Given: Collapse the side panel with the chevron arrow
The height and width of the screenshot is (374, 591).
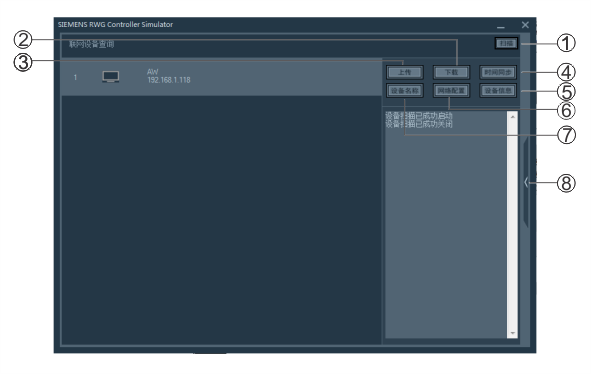Looking at the screenshot, I should [526, 182].
